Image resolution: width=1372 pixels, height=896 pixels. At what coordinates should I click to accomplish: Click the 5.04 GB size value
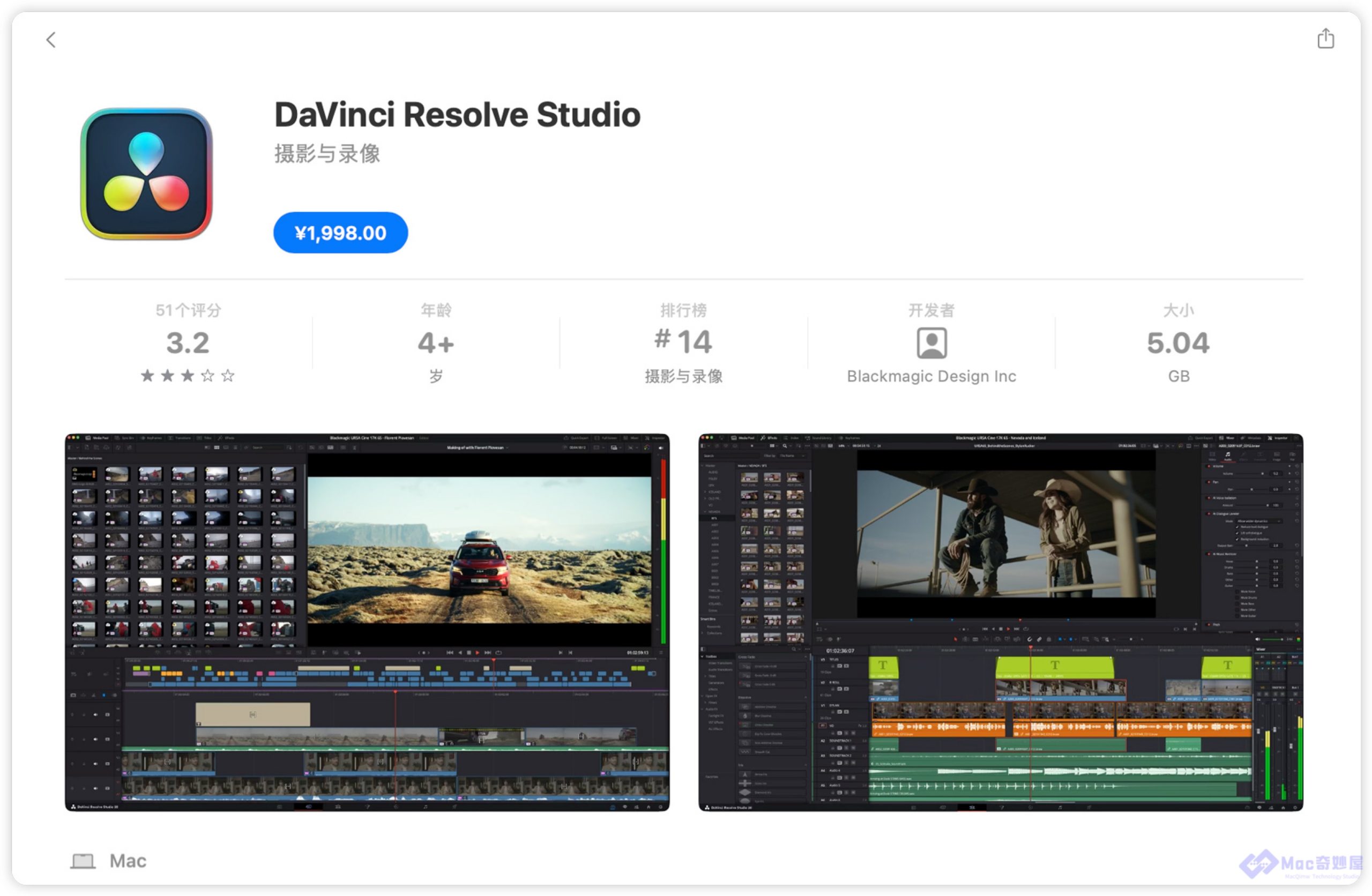1178,343
